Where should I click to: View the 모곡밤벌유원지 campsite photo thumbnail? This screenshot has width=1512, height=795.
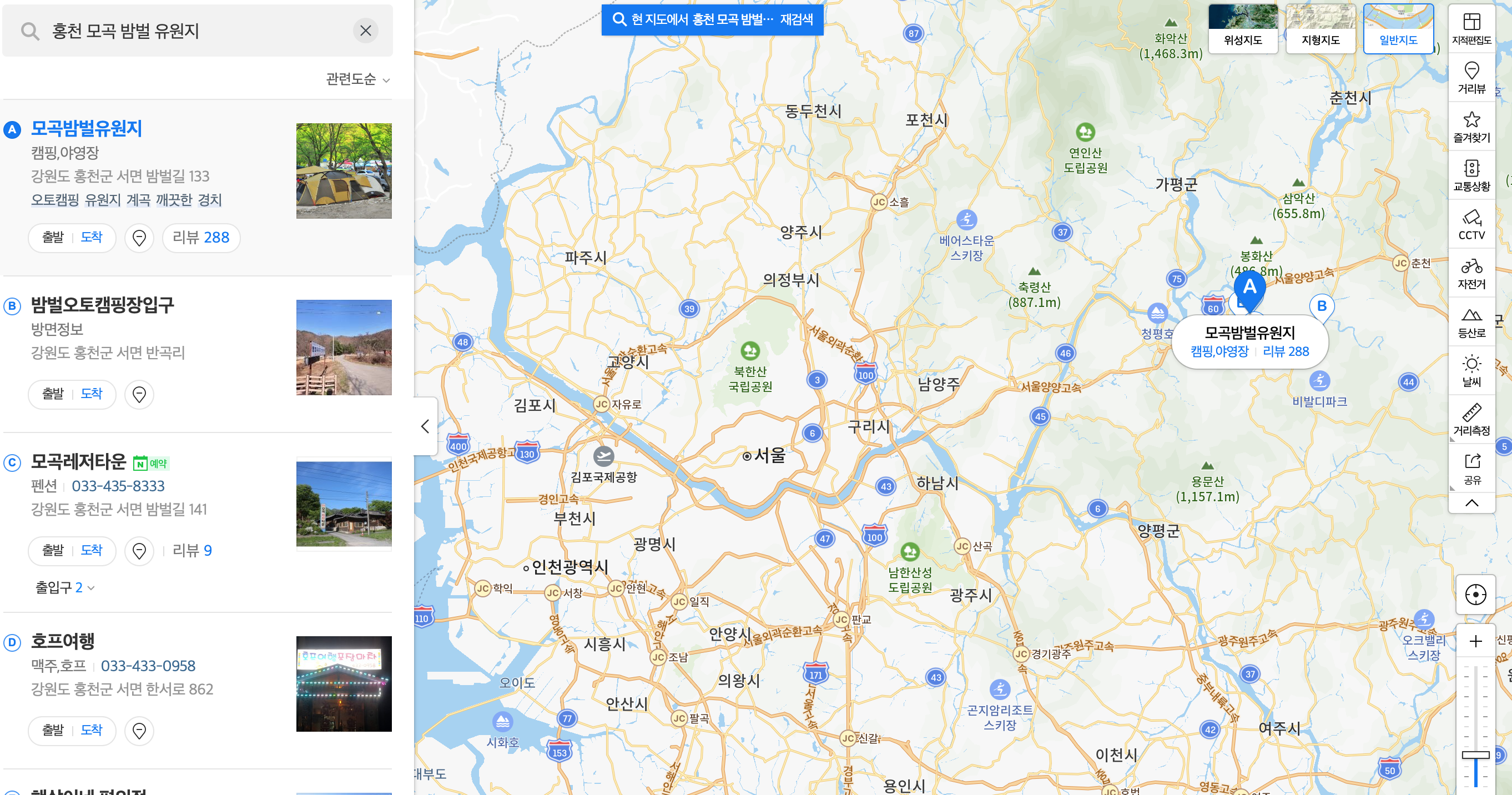[344, 171]
